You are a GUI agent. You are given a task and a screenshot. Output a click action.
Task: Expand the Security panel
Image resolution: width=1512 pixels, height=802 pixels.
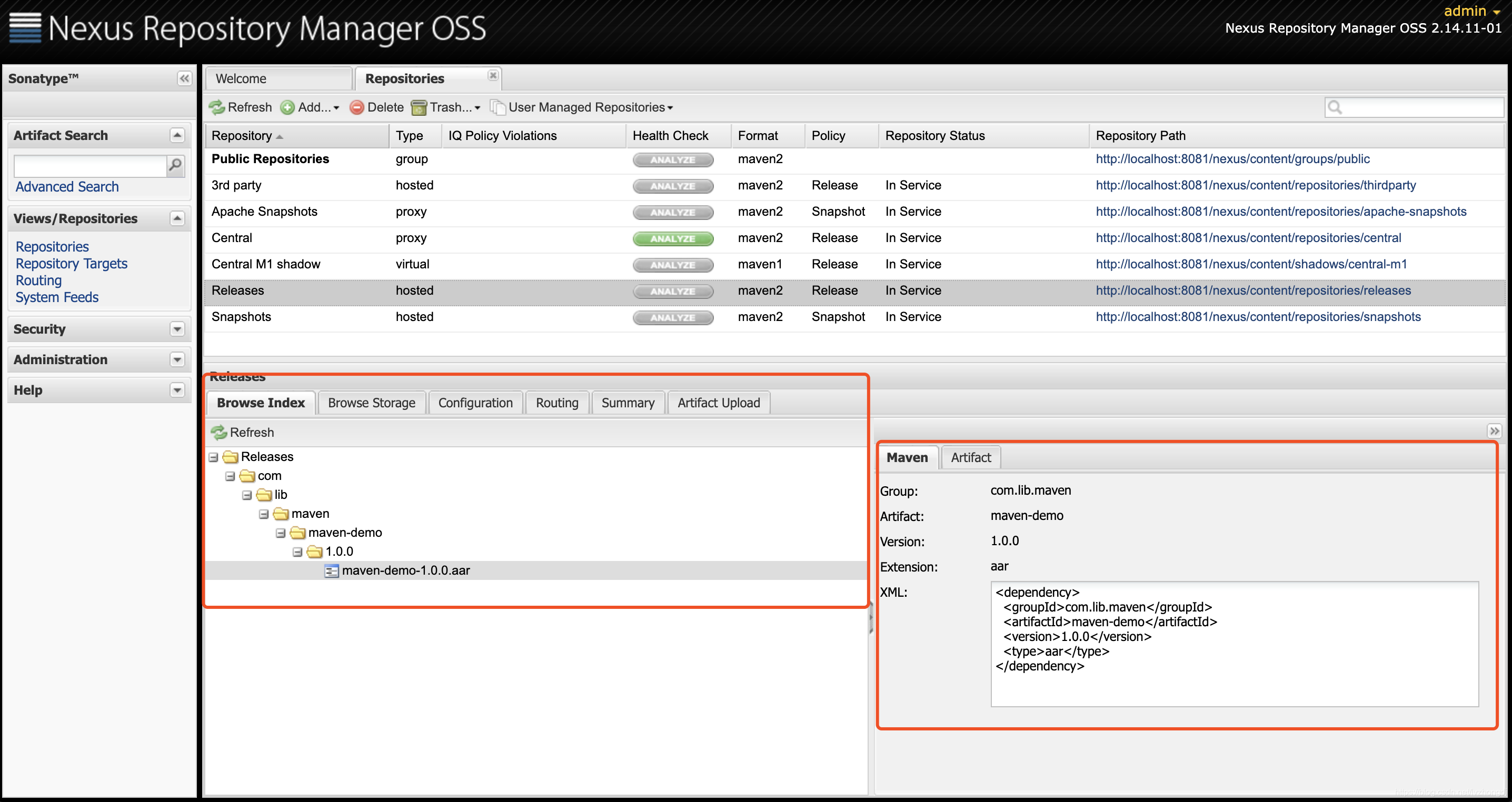177,329
